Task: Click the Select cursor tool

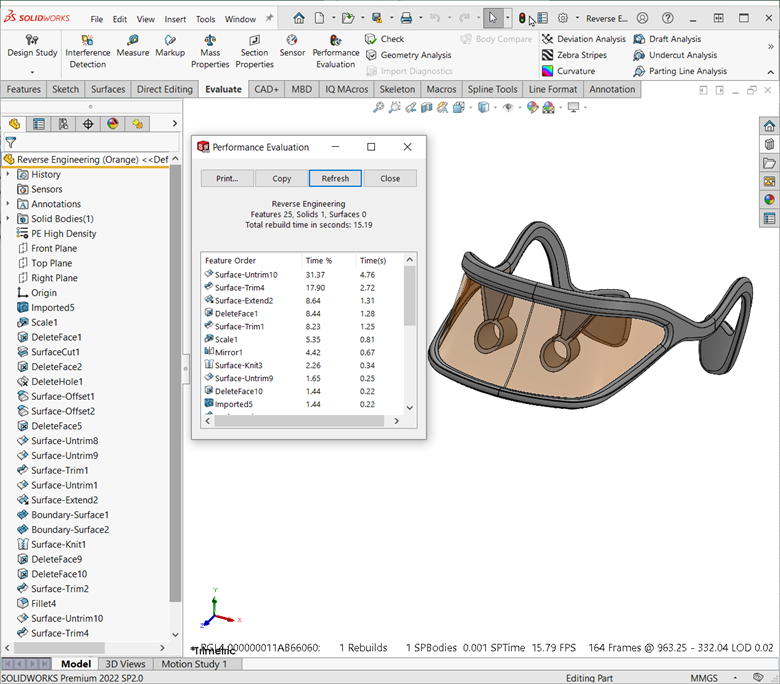Action: click(x=492, y=18)
